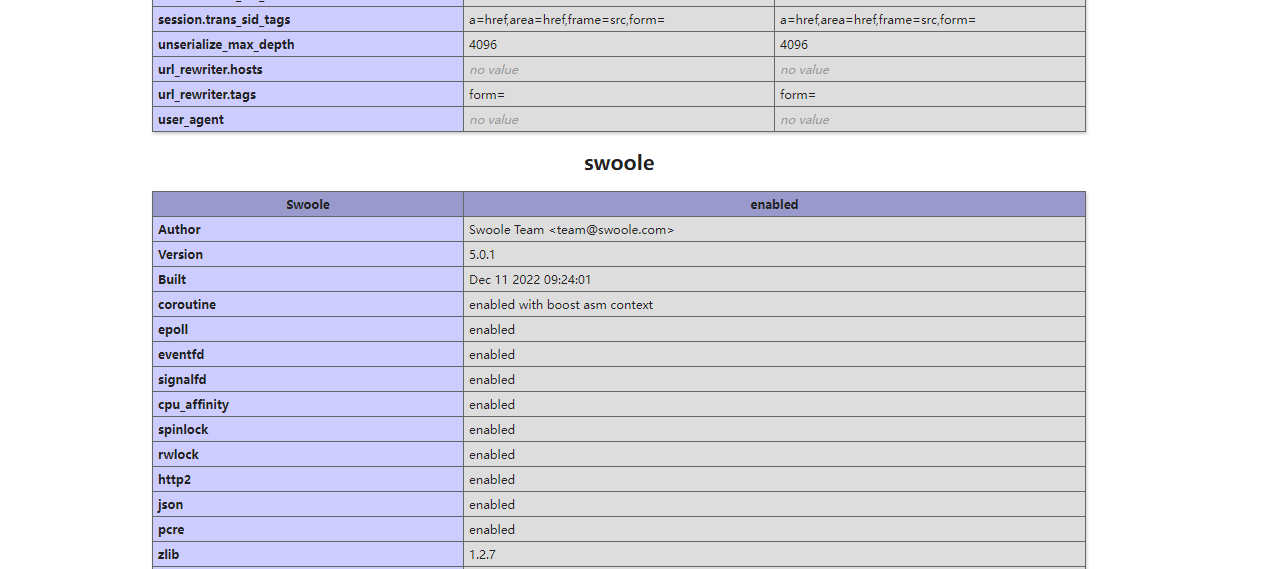Click local 'no value' in url_rewriter.hosts row
This screenshot has height=569, width=1274.
(494, 69)
